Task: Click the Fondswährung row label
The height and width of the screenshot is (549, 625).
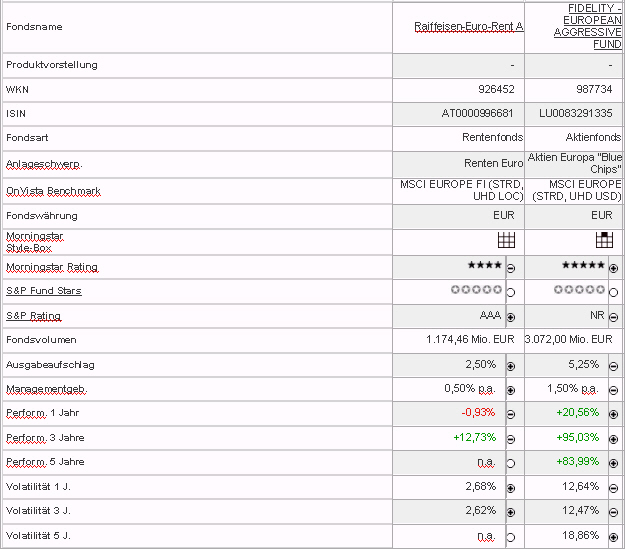Action: click(x=42, y=216)
